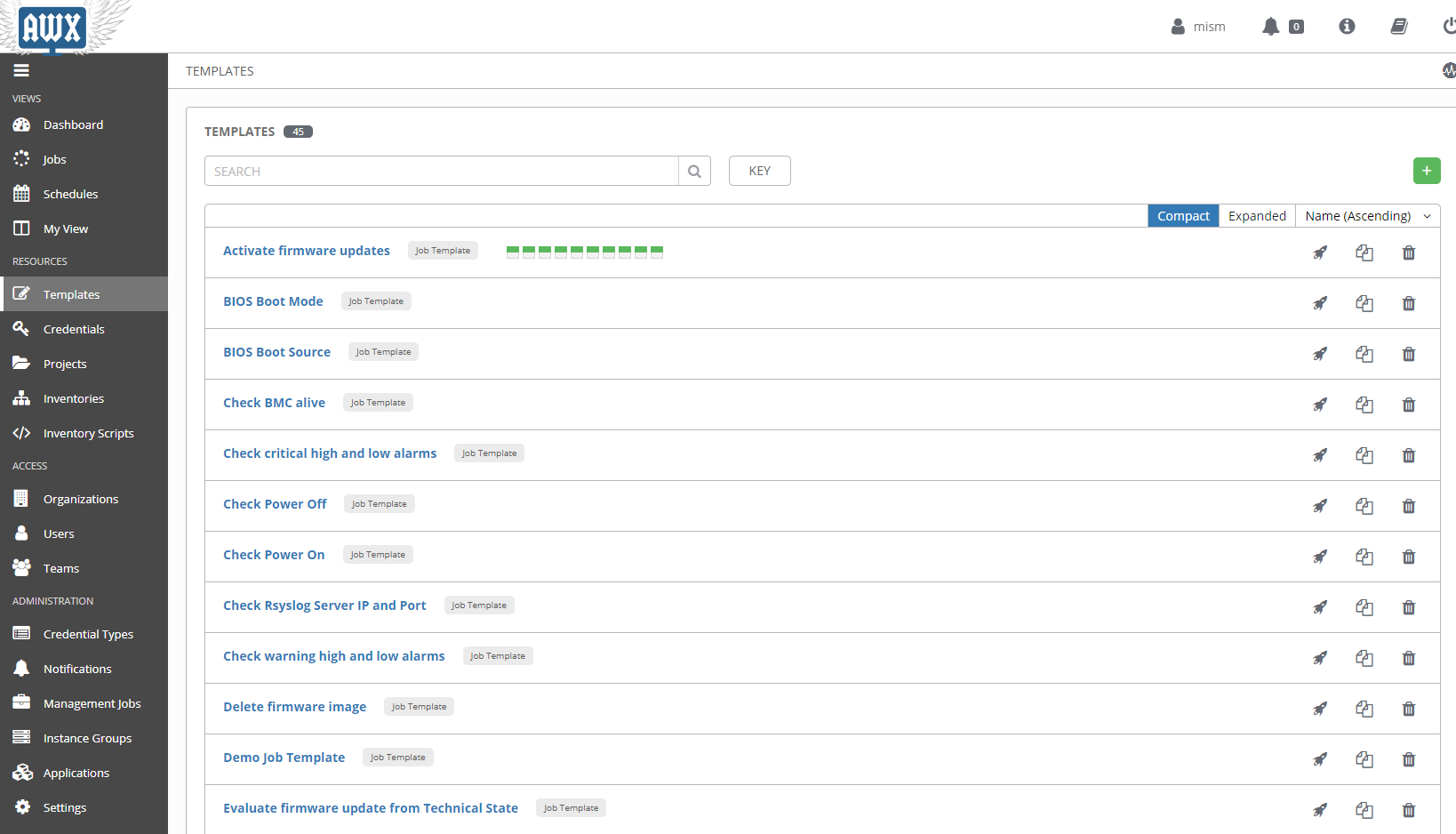Click the last green job status square
The image size is (1456, 834).
(x=657, y=252)
